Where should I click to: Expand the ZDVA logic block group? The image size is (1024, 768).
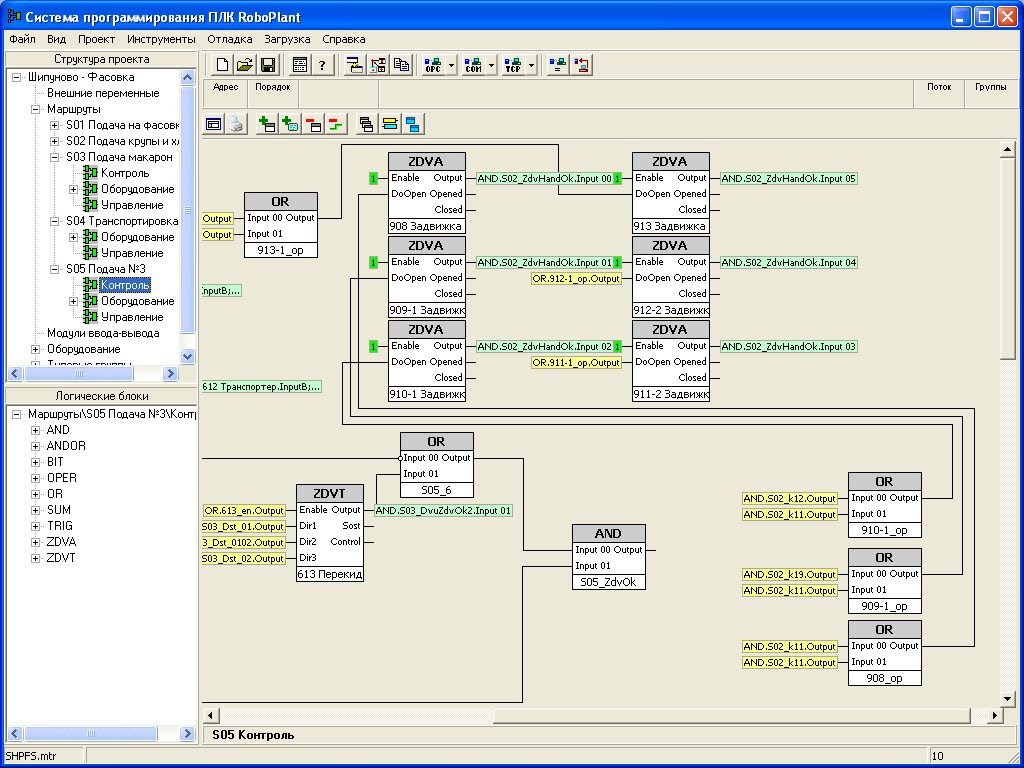click(x=36, y=542)
